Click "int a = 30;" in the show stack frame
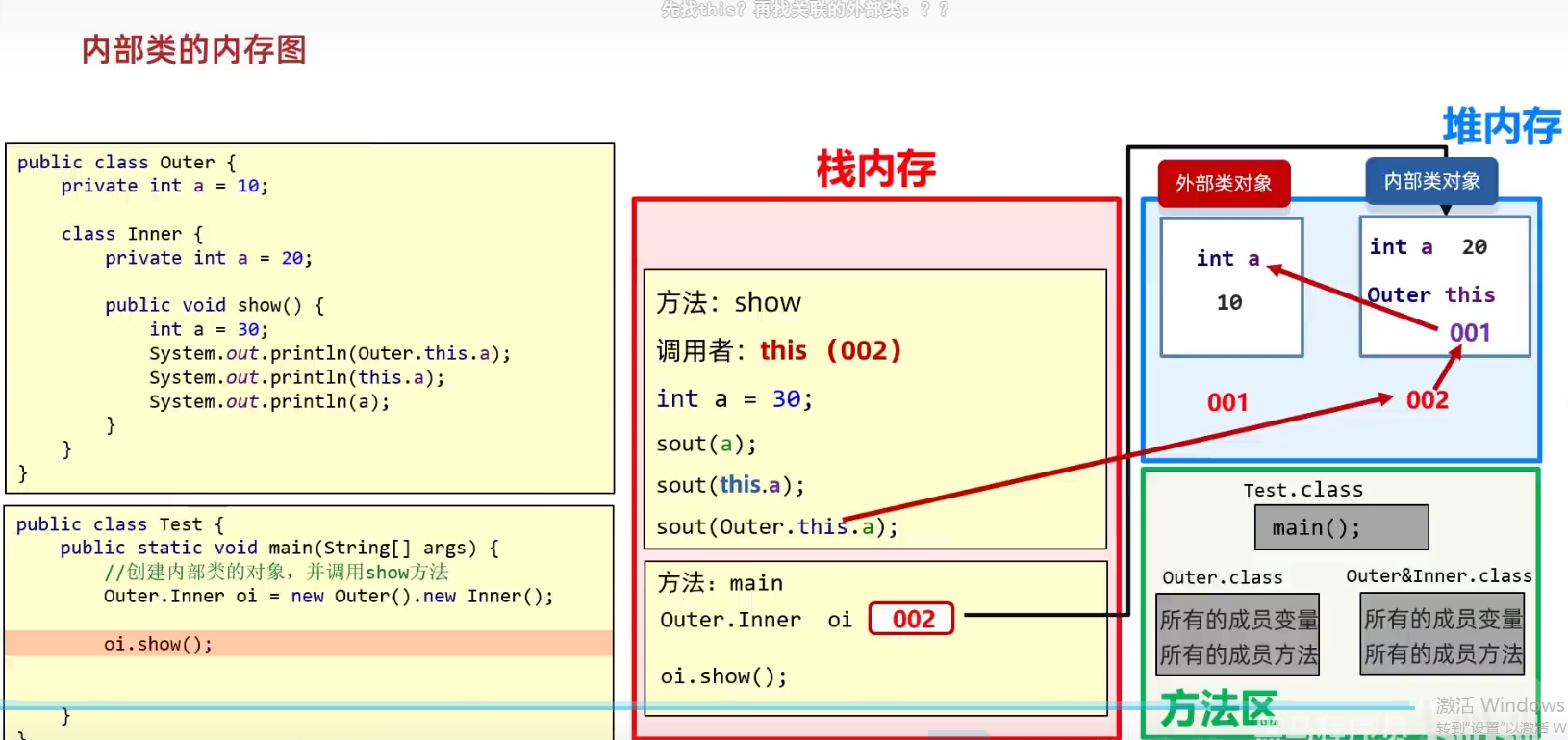Image resolution: width=1568 pixels, height=740 pixels. (735, 398)
